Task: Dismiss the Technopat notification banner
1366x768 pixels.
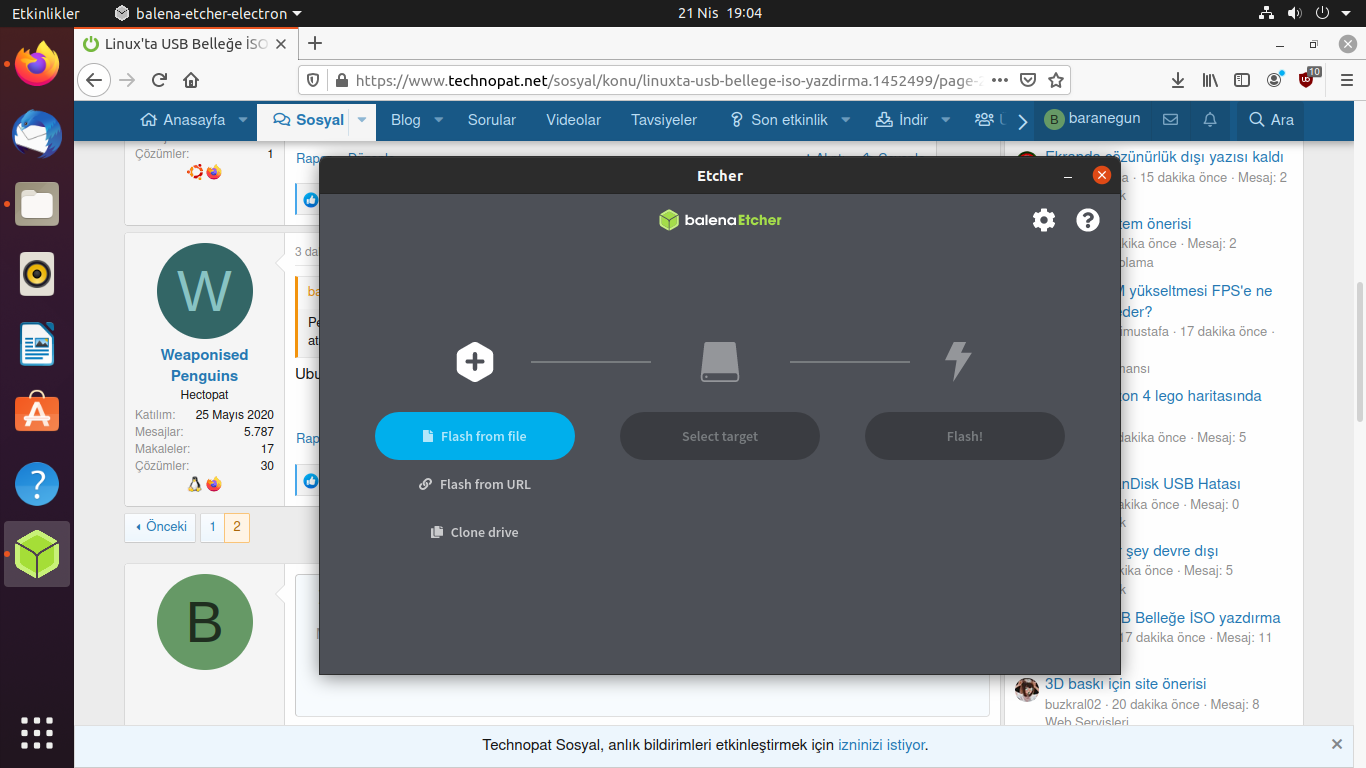Action: [x=1337, y=744]
